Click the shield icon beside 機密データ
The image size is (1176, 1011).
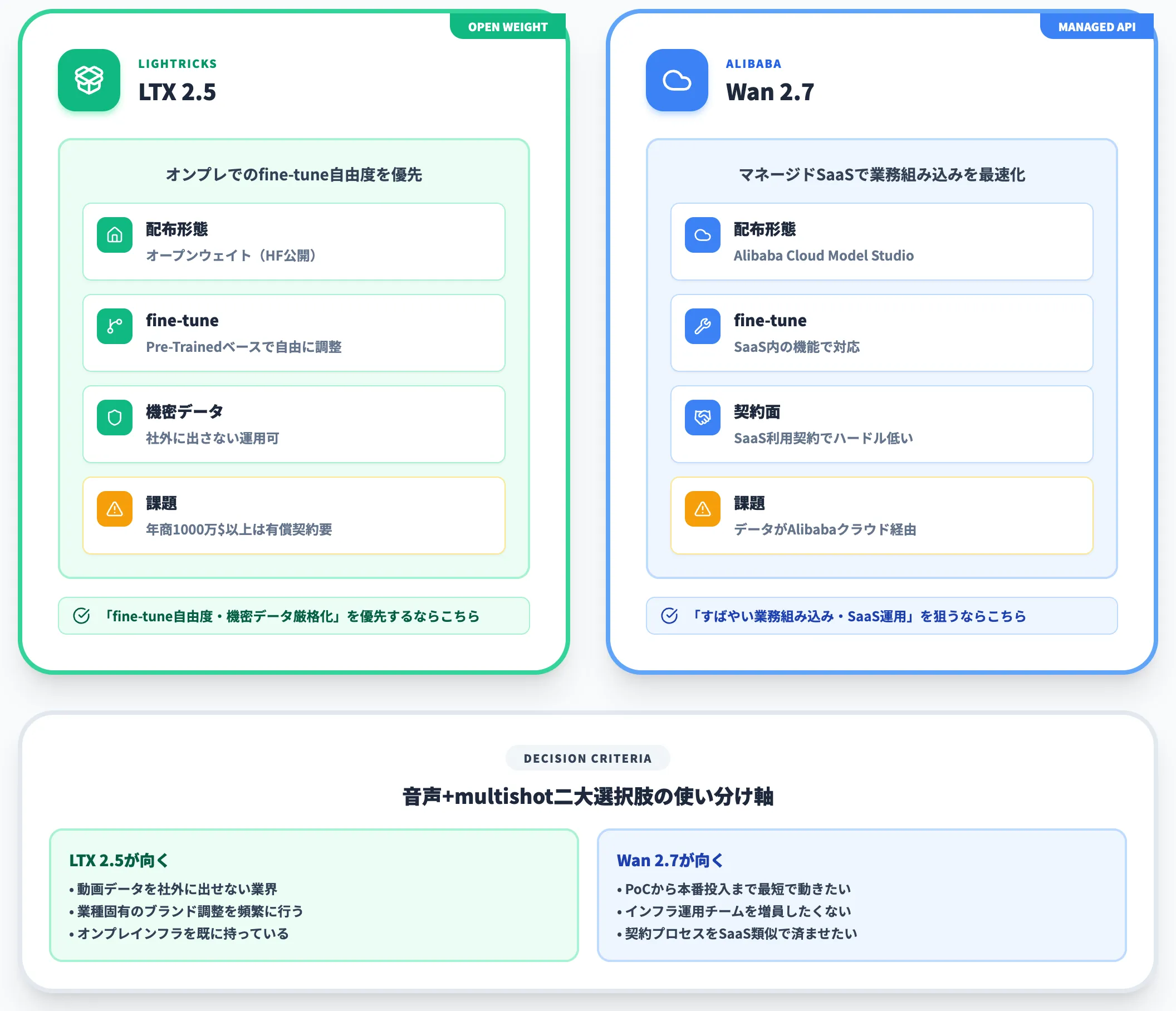pos(115,417)
